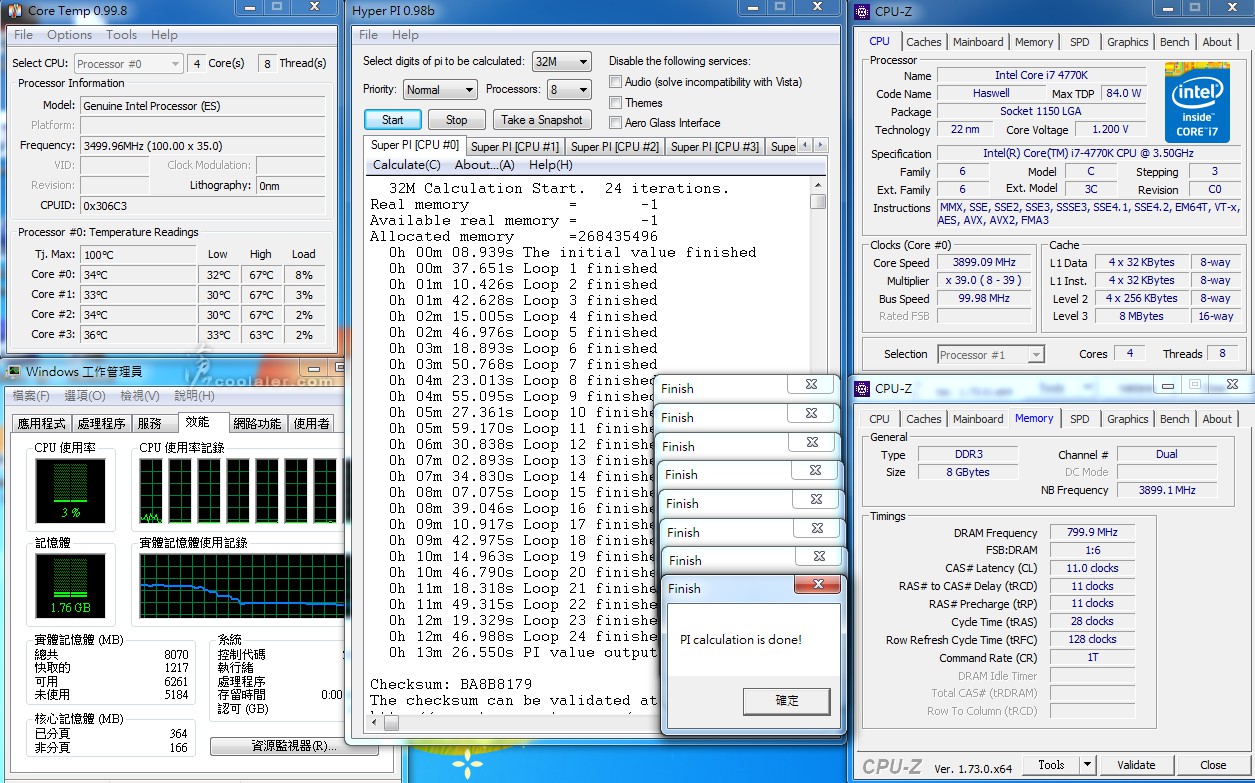Click the Core Temp Model text field
This screenshot has height=783, width=1255.
coord(202,105)
